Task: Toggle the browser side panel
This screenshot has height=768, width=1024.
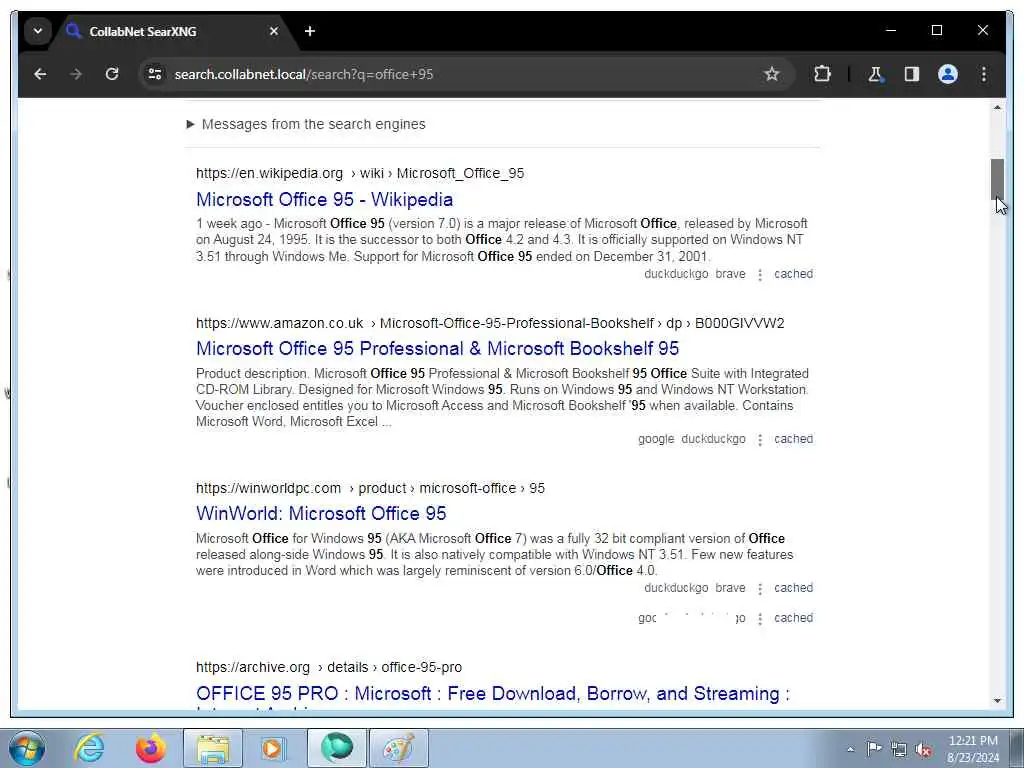Action: coord(912,74)
